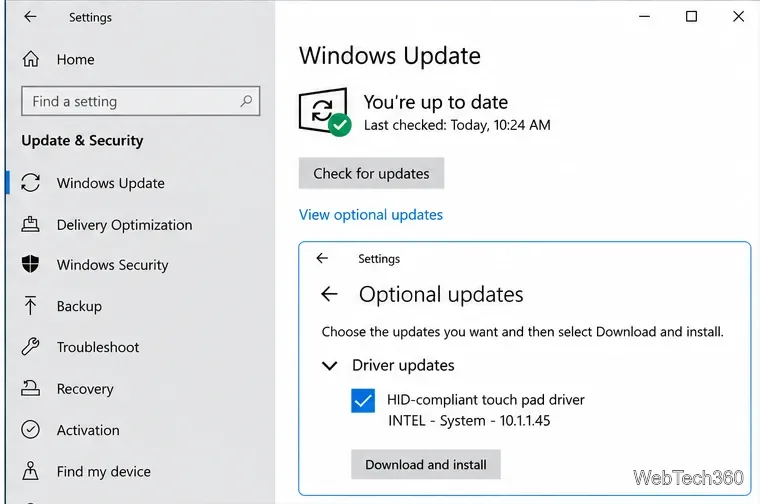Click the Recovery icon in sidebar
This screenshot has width=760, height=504.
(x=31, y=388)
